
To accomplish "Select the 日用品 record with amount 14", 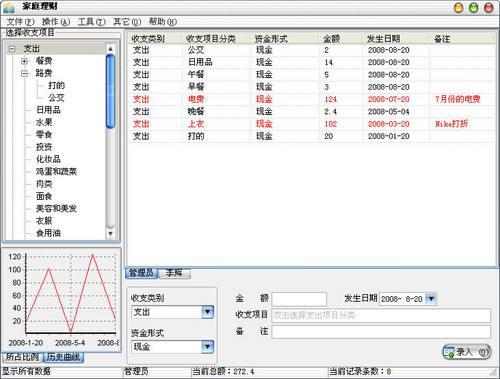I will click(x=312, y=63).
